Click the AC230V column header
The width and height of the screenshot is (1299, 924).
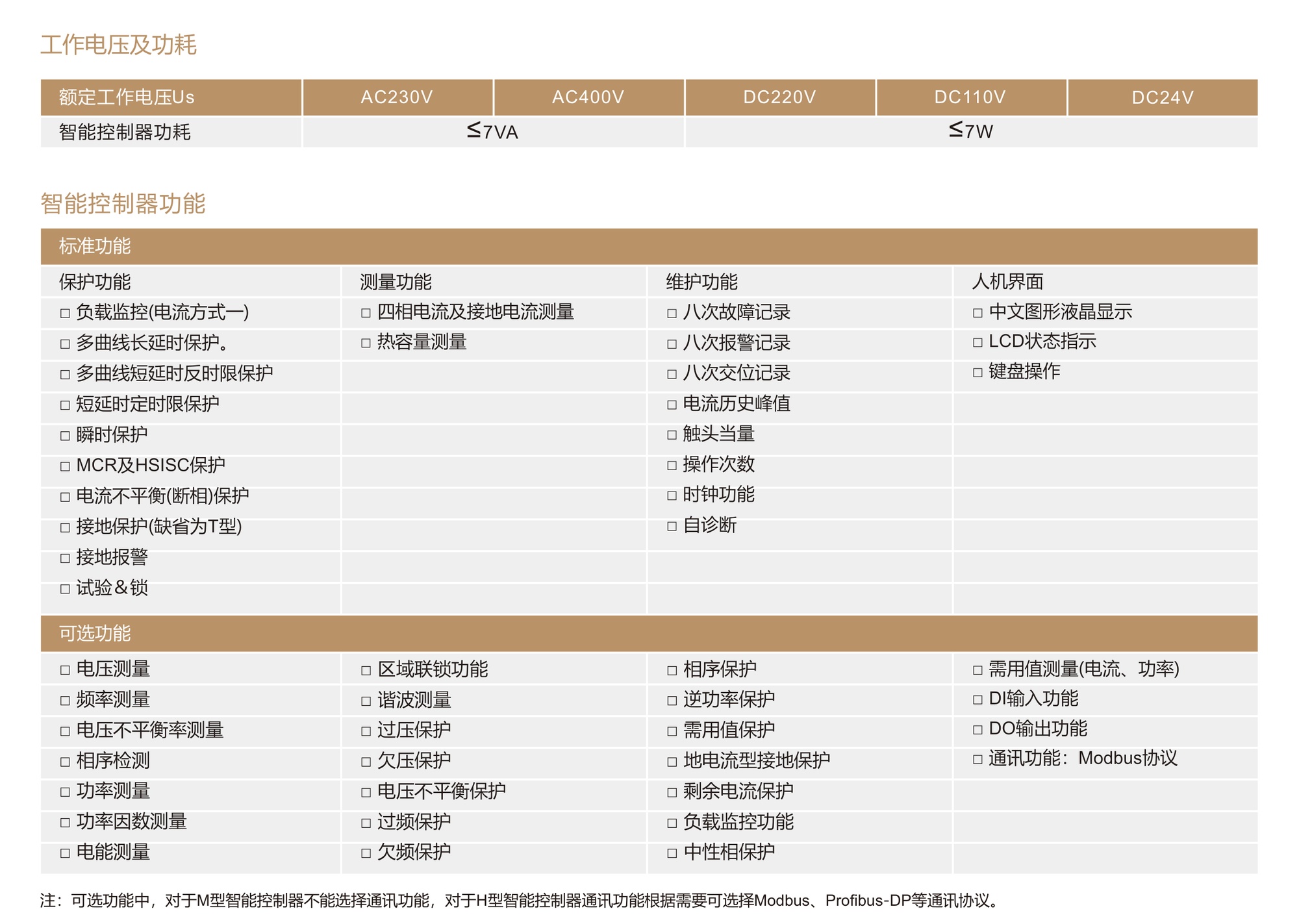(x=397, y=97)
